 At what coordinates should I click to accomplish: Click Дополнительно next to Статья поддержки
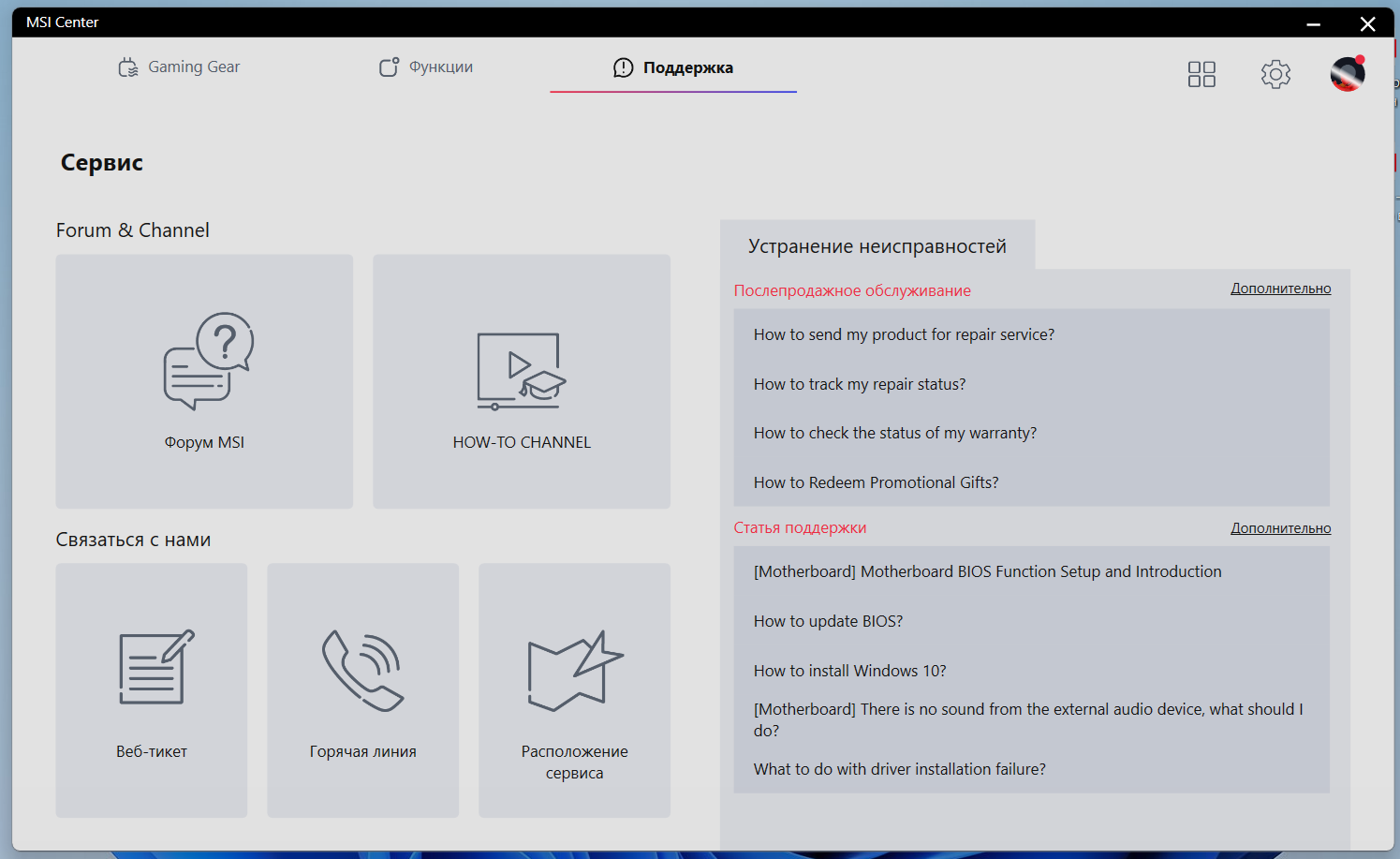[1280, 528]
